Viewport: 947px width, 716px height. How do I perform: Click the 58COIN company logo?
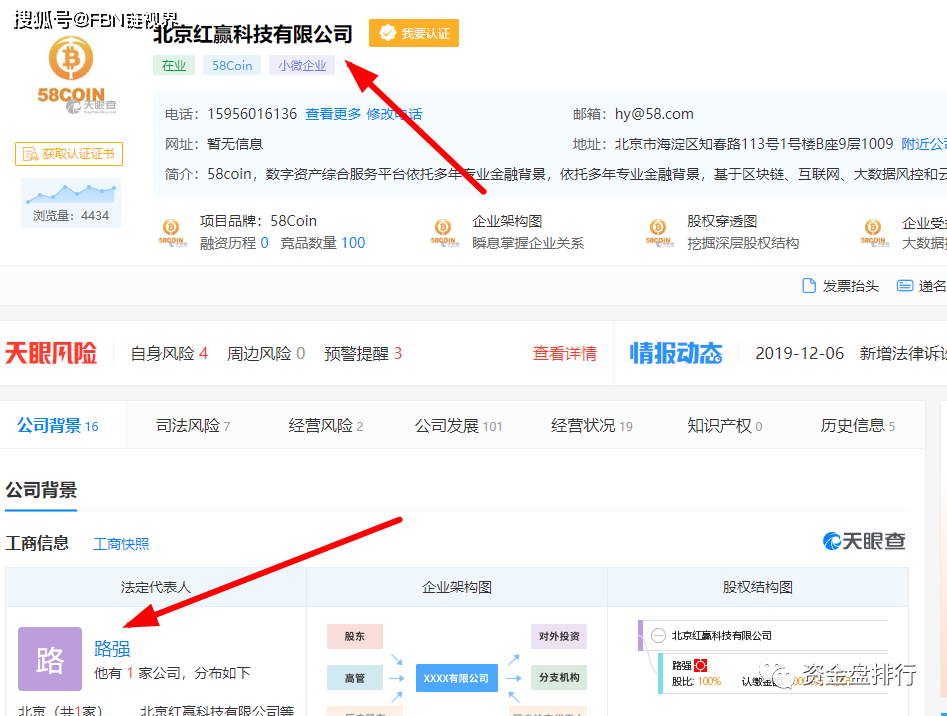(x=71, y=72)
